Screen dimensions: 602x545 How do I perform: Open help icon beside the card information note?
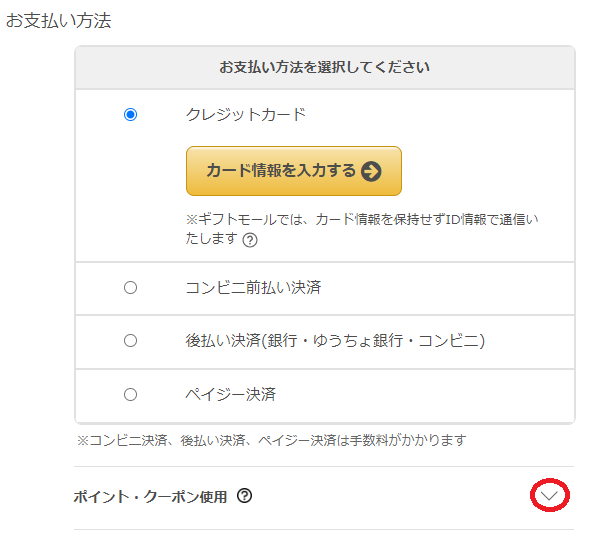250,240
